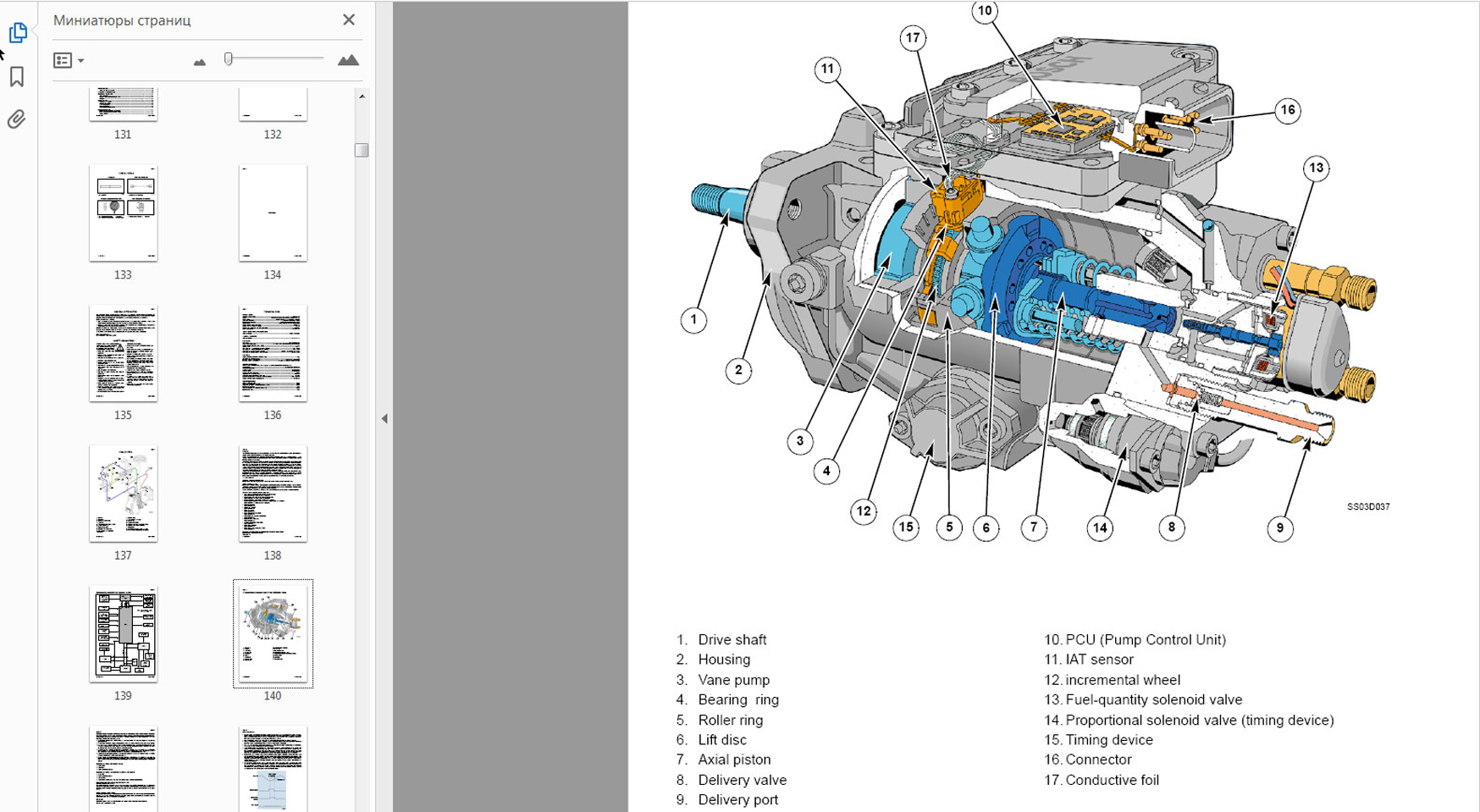Click the thumbnail size slider handle
This screenshot has height=812, width=1480.
[229, 58]
